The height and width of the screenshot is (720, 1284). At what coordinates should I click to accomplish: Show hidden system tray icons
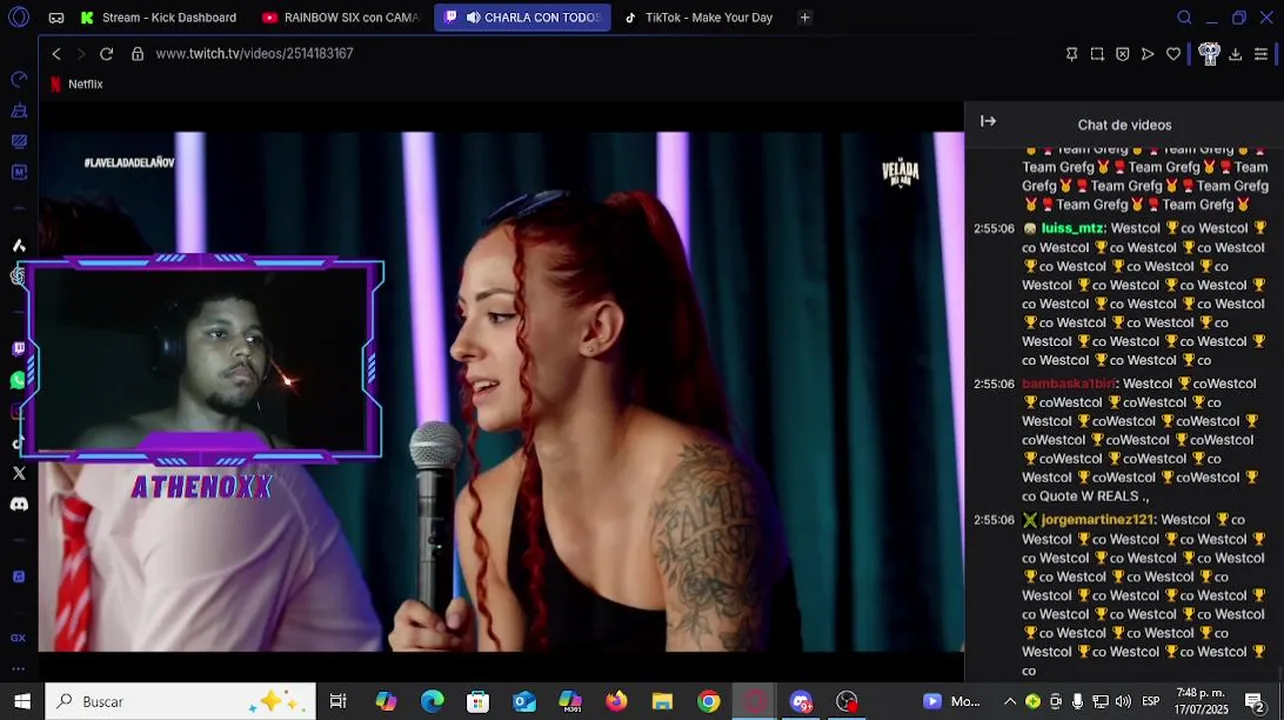click(1010, 701)
